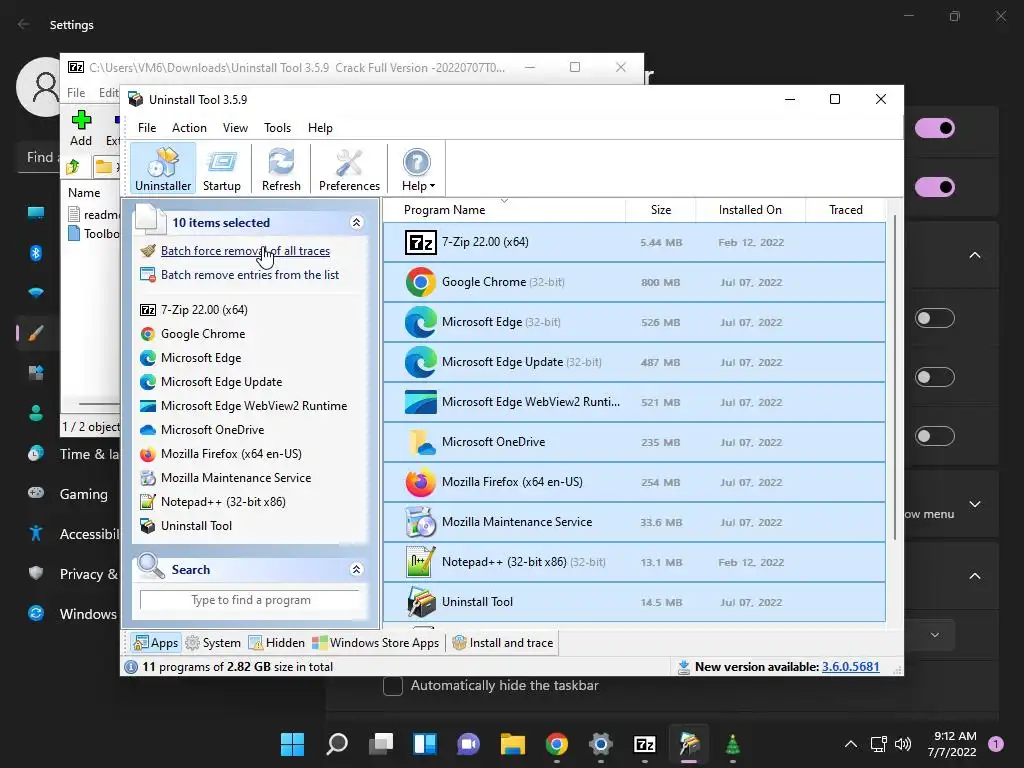Open the Help menu in menu bar
Screen dimensions: 1024x768
(320, 128)
